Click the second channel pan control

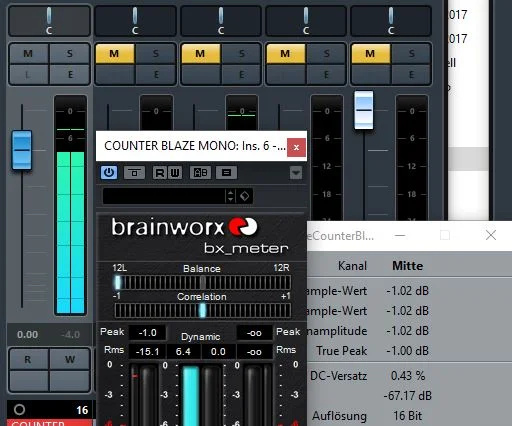point(135,21)
